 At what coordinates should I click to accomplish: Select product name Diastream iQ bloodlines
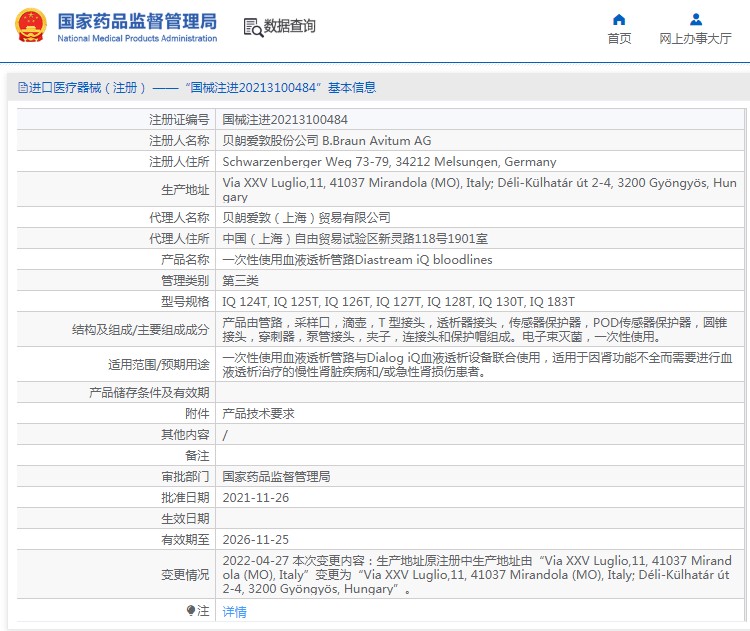(357, 260)
